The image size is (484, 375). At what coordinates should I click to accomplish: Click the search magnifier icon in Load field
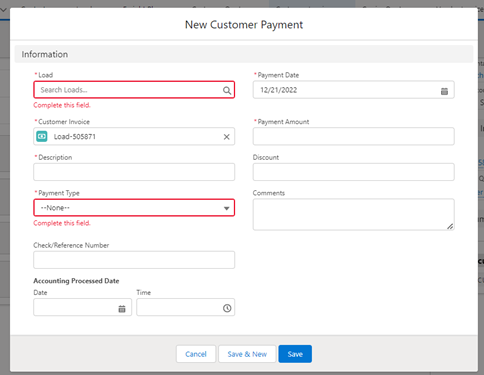tap(227, 90)
